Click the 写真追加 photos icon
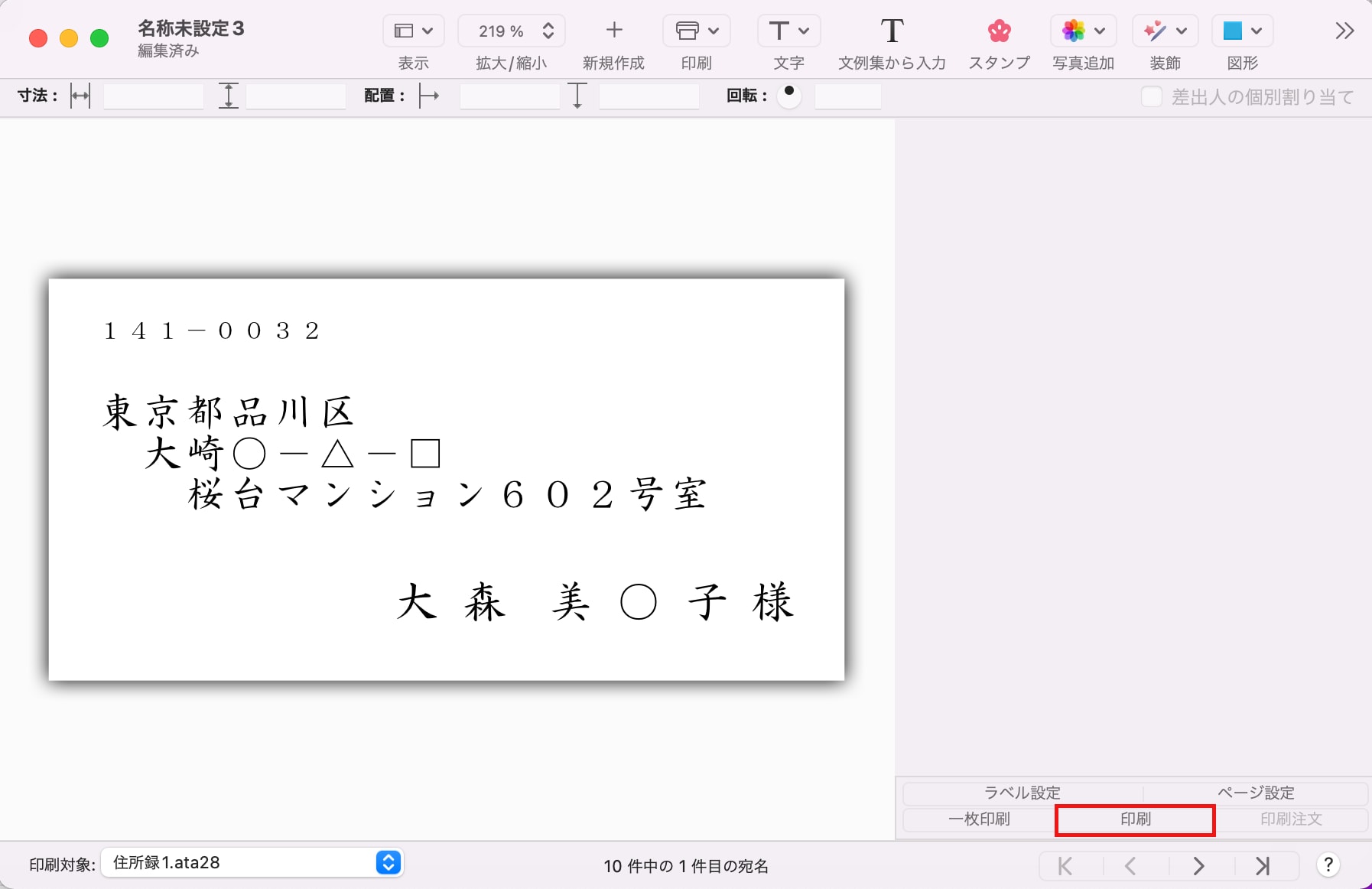This screenshot has width=1372, height=889. point(1073,31)
